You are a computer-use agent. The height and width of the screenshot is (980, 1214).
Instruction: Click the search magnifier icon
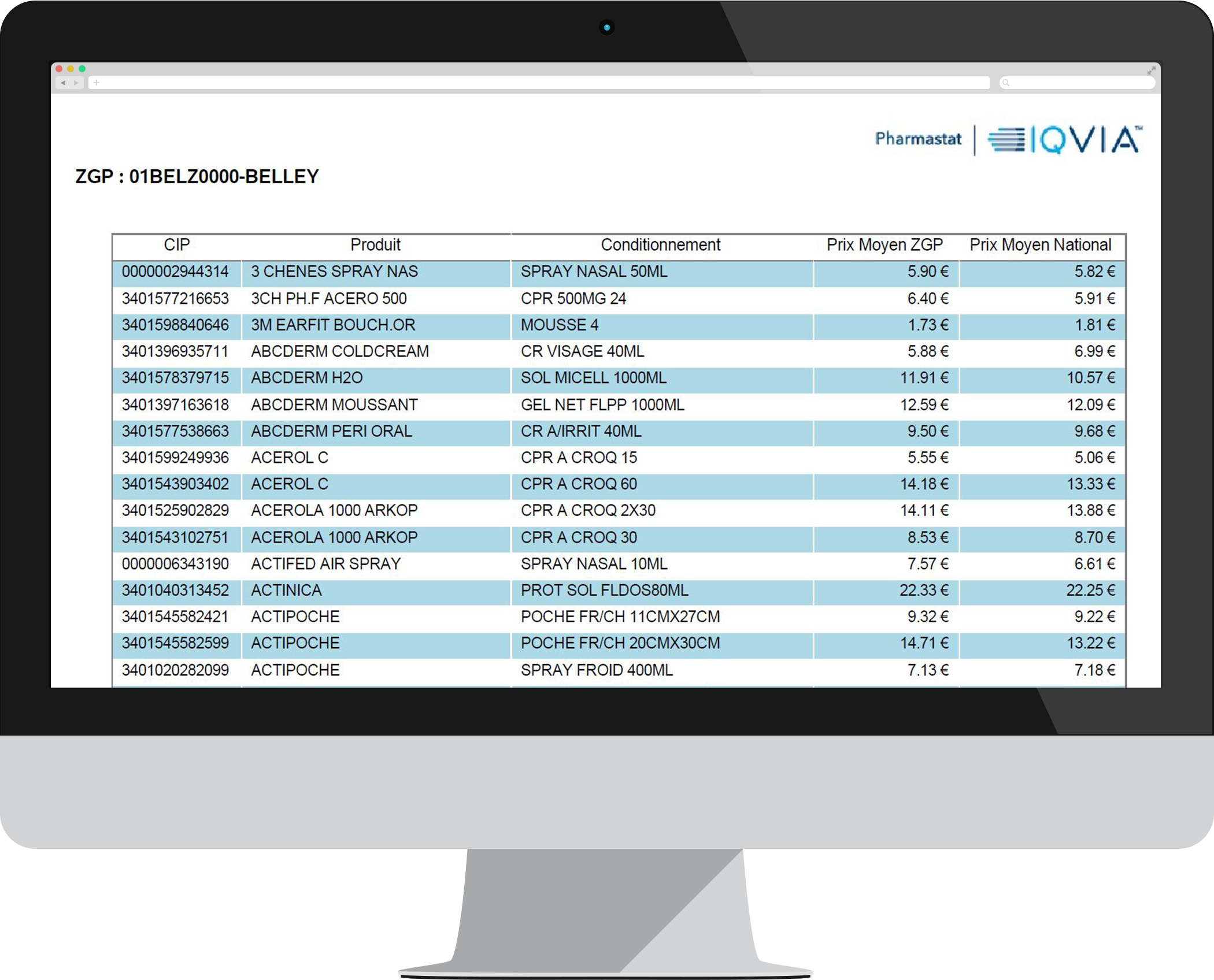click(x=1006, y=83)
